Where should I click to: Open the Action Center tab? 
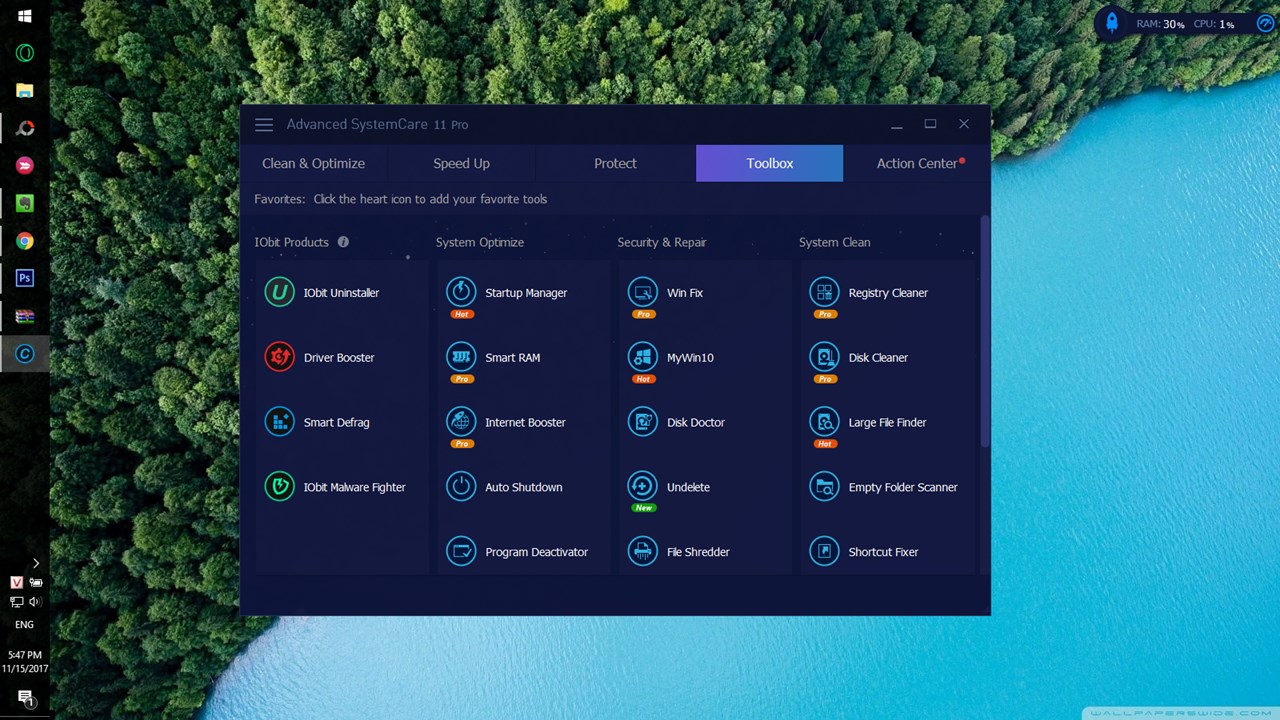[x=917, y=163]
